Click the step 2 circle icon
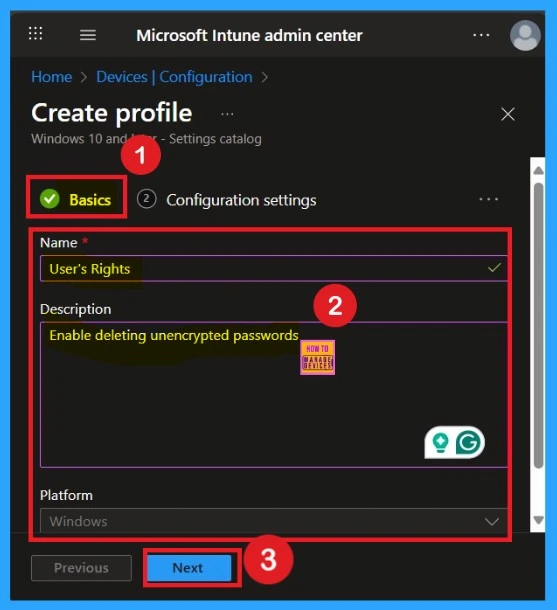 point(146,199)
